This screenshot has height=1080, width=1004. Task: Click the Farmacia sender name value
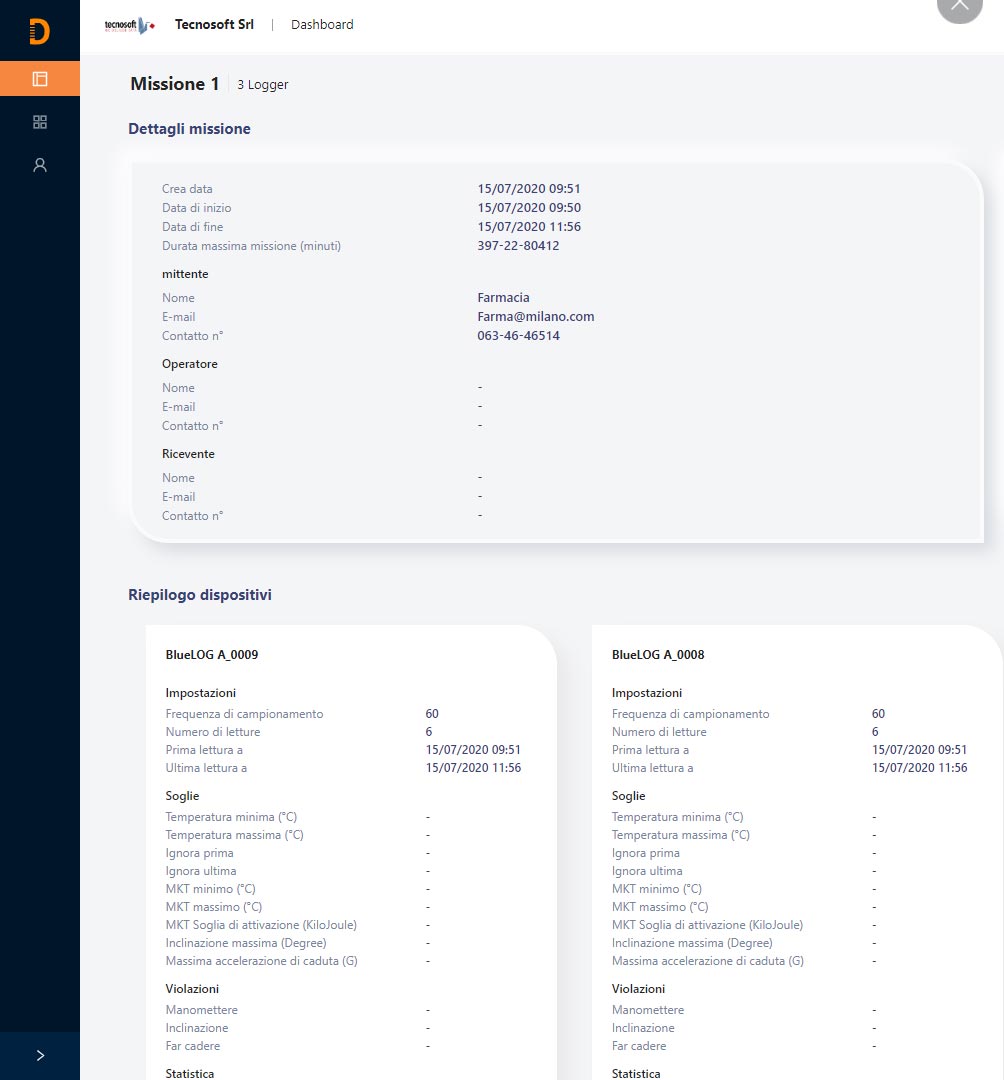pyautogui.click(x=503, y=298)
